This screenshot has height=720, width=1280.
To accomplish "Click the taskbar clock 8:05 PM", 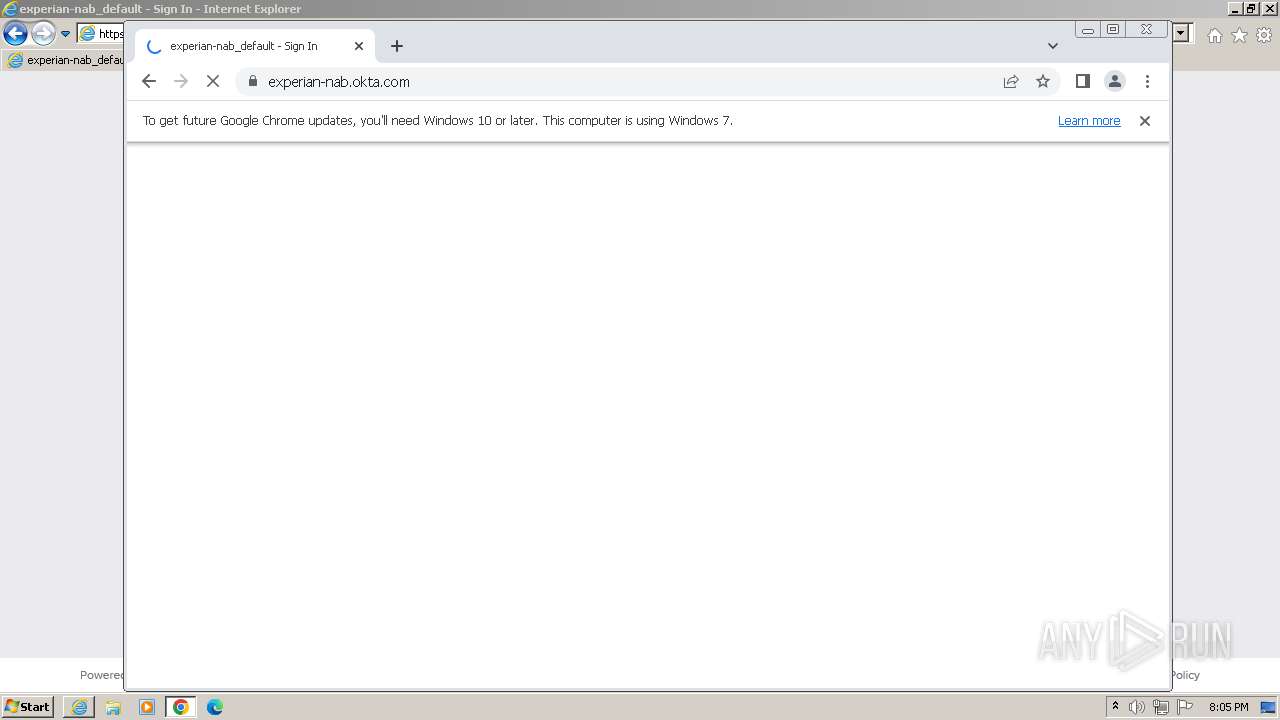I will (x=1228, y=707).
